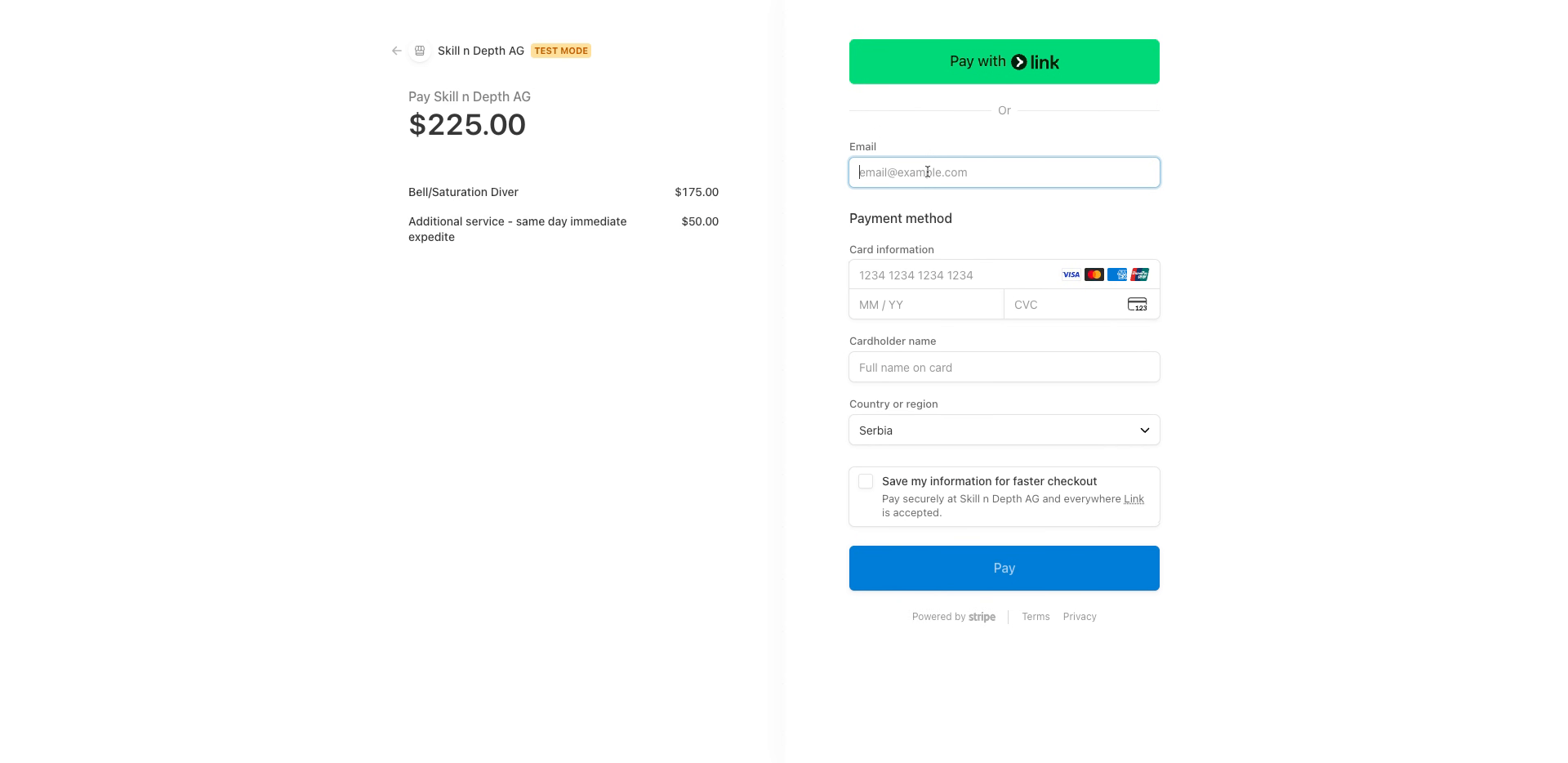Click the email address input field
The image size is (1568, 763).
coord(1004,172)
